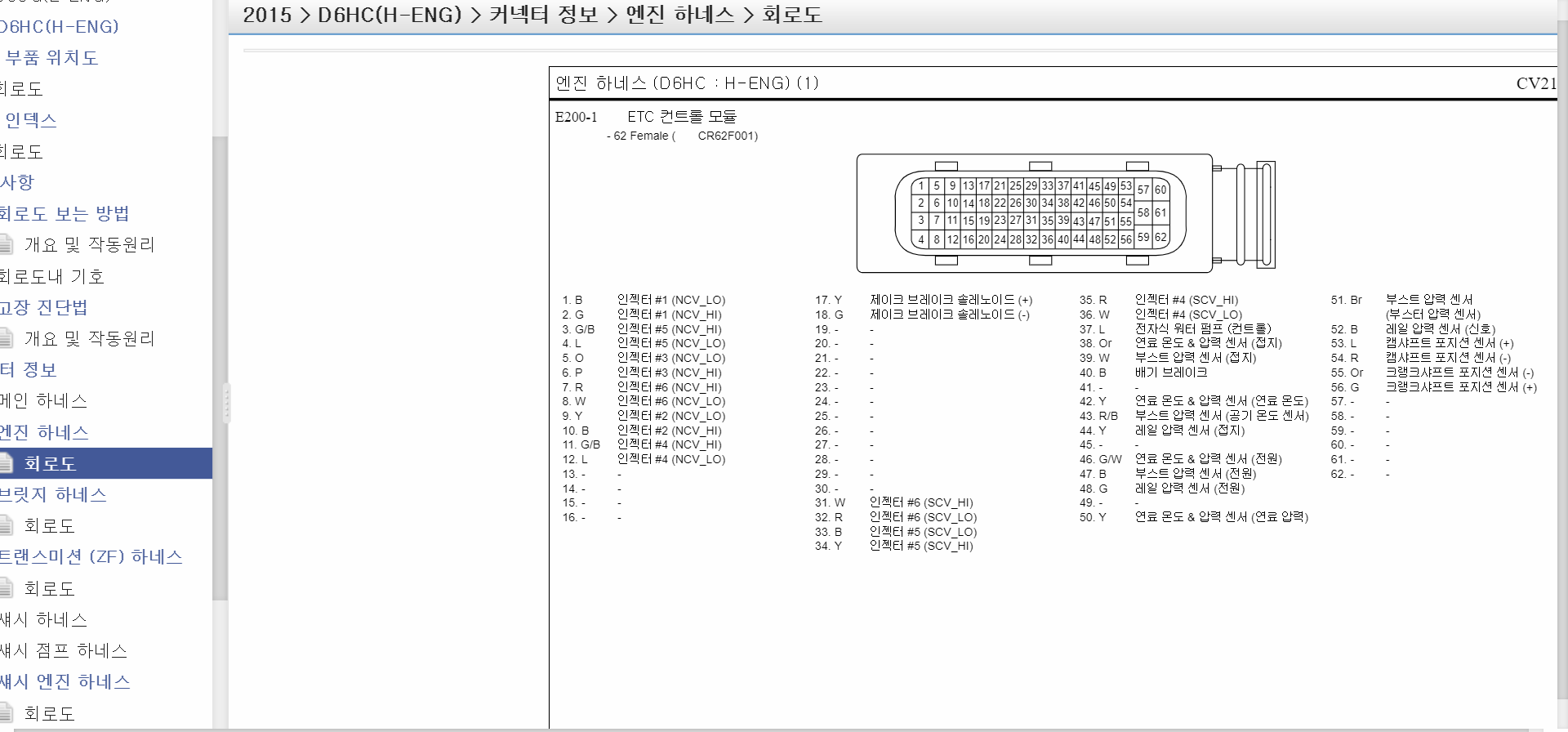Click '17. Y 제이크 브레이크 솔레노이드 (+)'
The height and width of the screenshot is (732, 1568).
click(x=924, y=301)
